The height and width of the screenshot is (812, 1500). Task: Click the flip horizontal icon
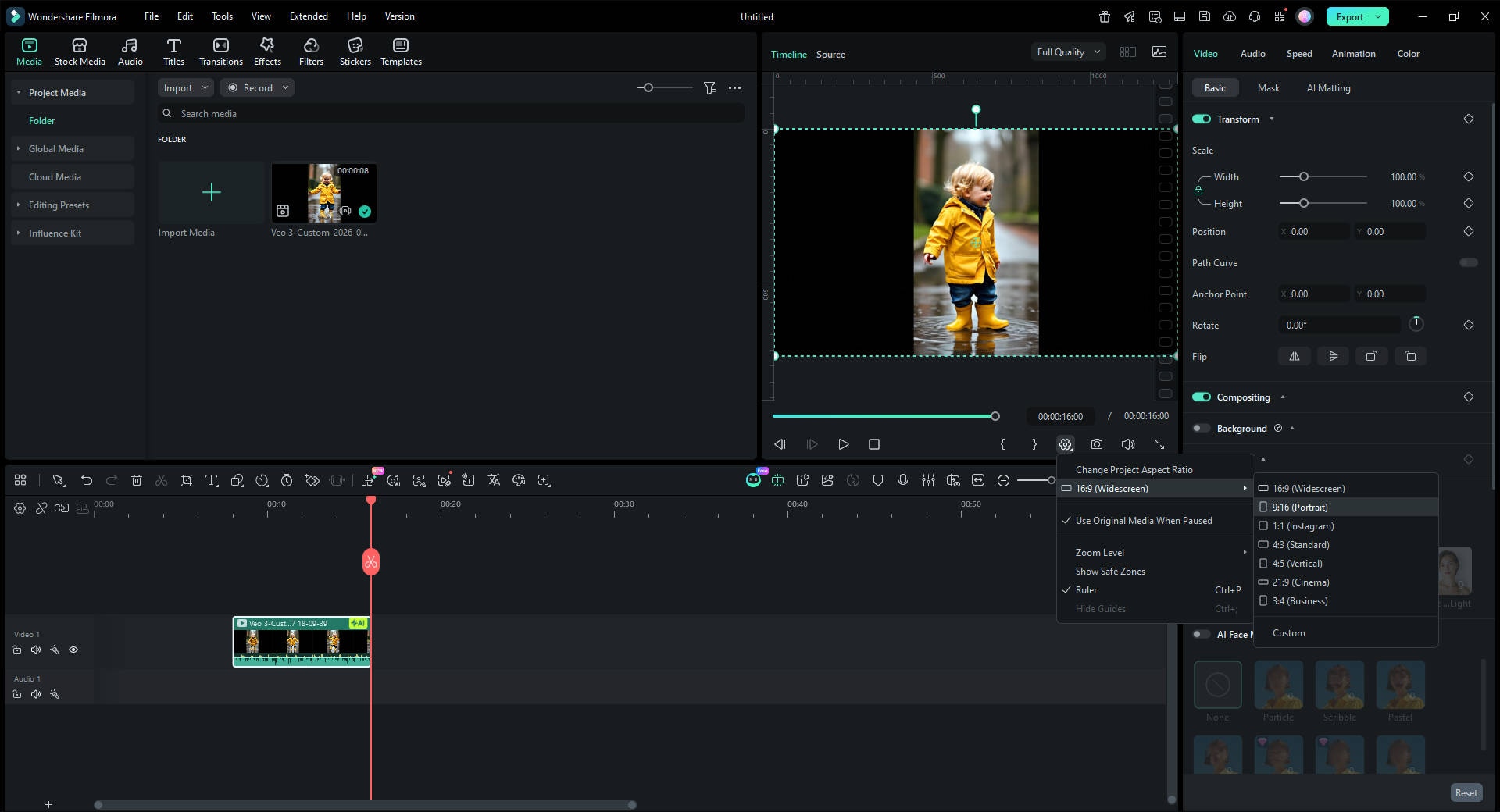(x=1295, y=356)
